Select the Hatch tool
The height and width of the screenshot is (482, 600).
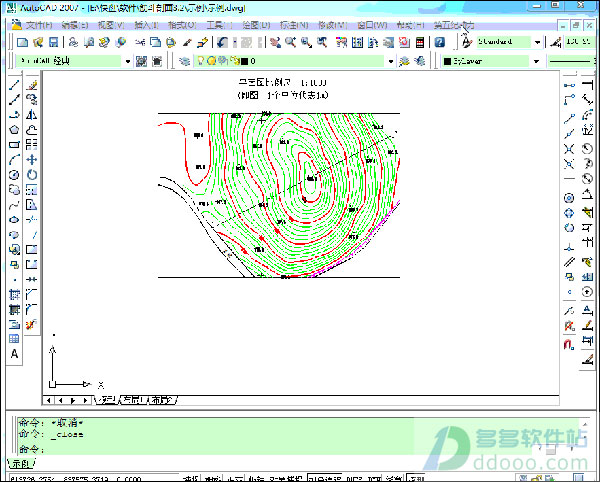pos(14,295)
